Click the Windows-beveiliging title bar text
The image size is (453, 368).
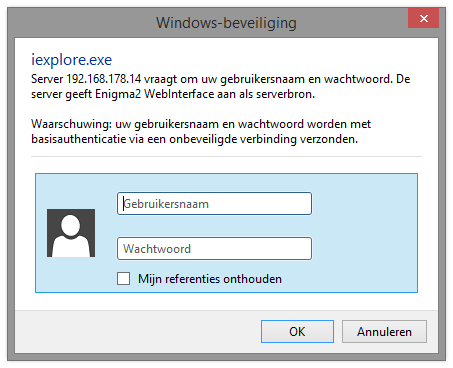pos(226,23)
